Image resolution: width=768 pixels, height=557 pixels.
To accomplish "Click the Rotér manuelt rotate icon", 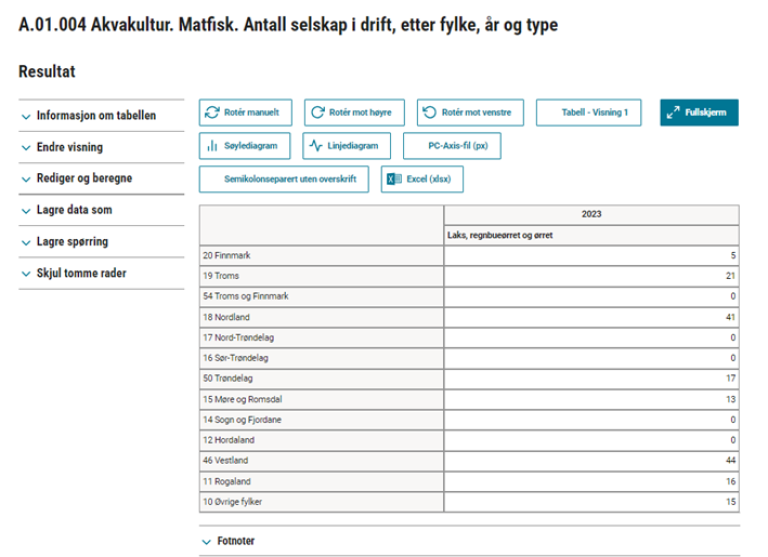I will point(212,113).
